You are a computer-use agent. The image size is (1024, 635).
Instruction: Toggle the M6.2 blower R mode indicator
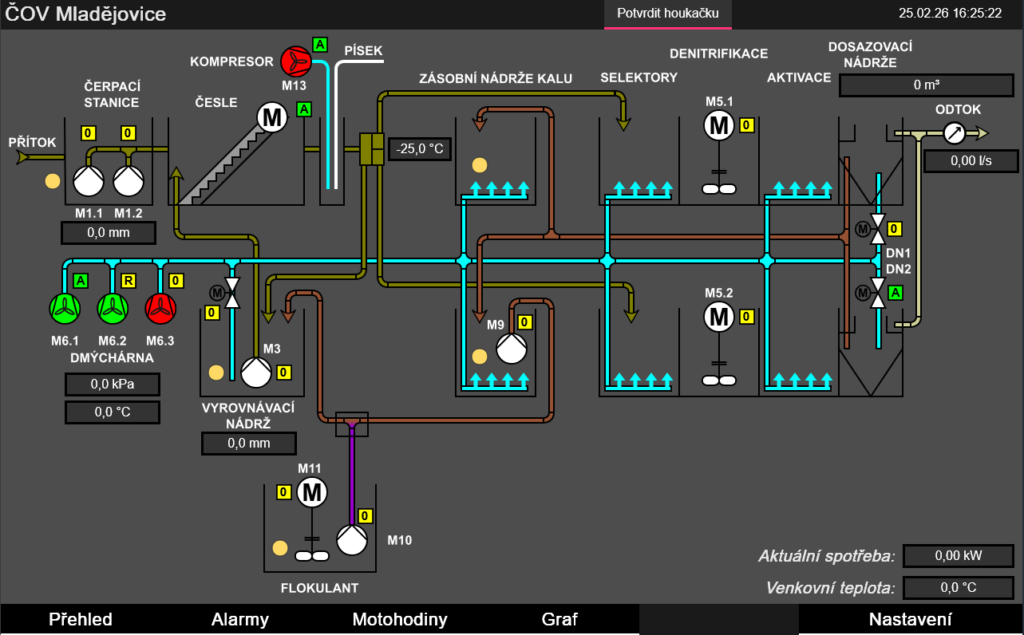[x=128, y=280]
